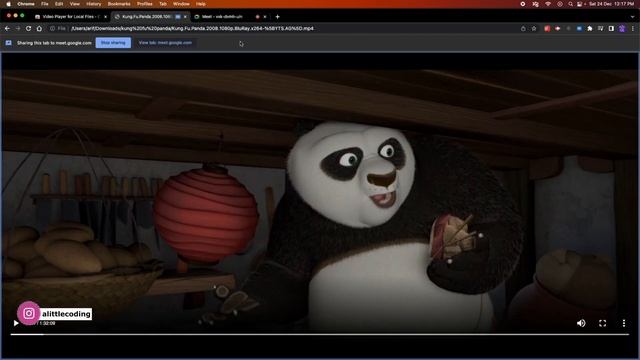Open the History menu

pos(93,4)
